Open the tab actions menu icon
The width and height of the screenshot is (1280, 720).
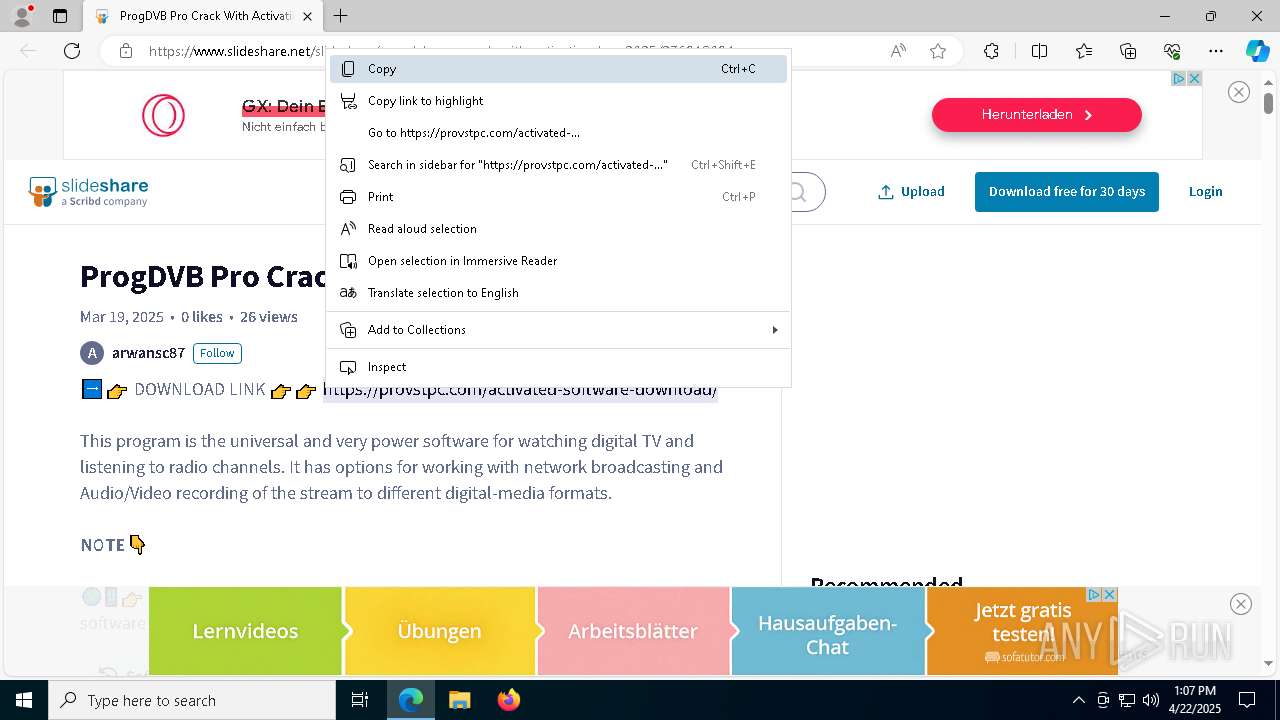click(x=60, y=16)
